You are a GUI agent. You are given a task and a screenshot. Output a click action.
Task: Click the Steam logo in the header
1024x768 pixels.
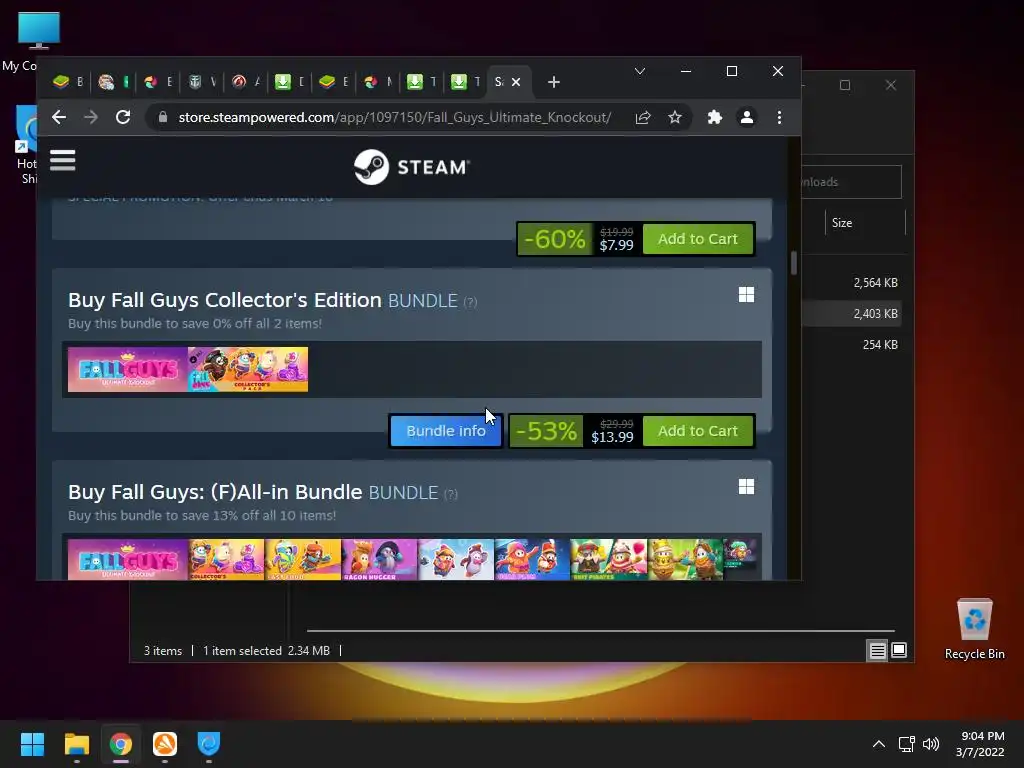411,167
